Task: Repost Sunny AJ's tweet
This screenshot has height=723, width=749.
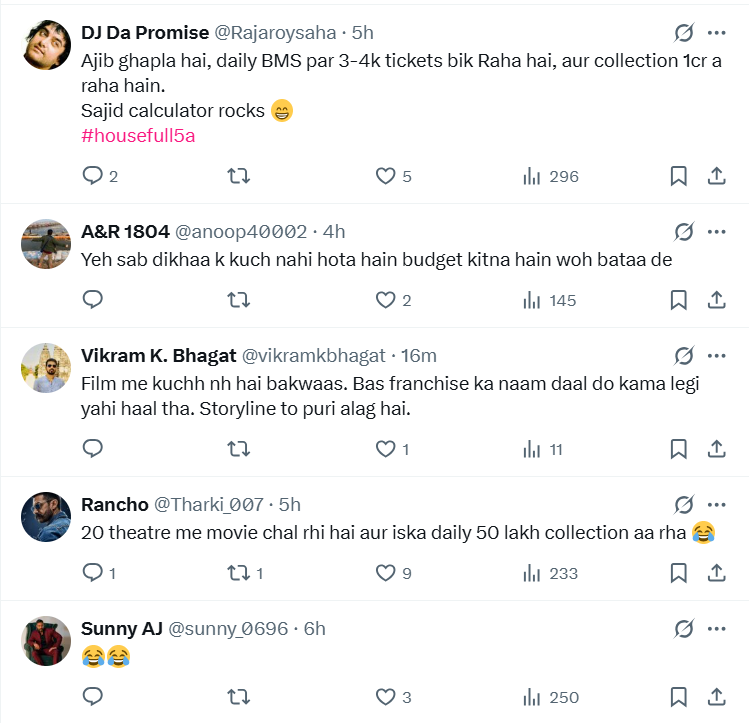Action: [239, 696]
